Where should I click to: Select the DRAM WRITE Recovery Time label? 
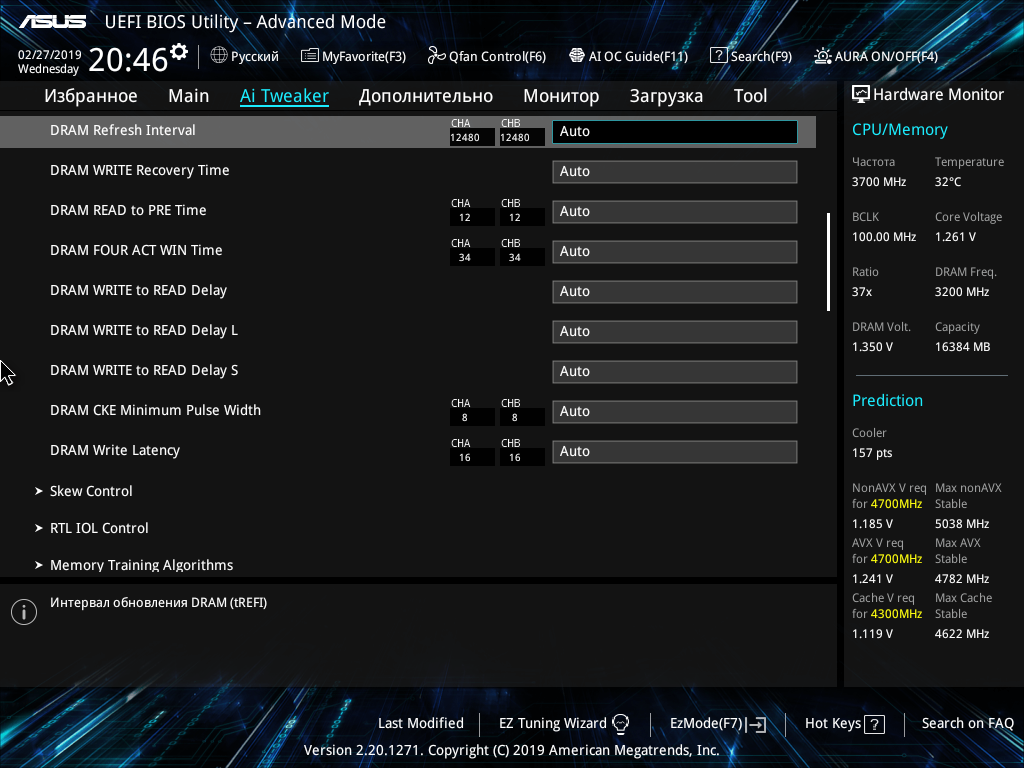(140, 170)
